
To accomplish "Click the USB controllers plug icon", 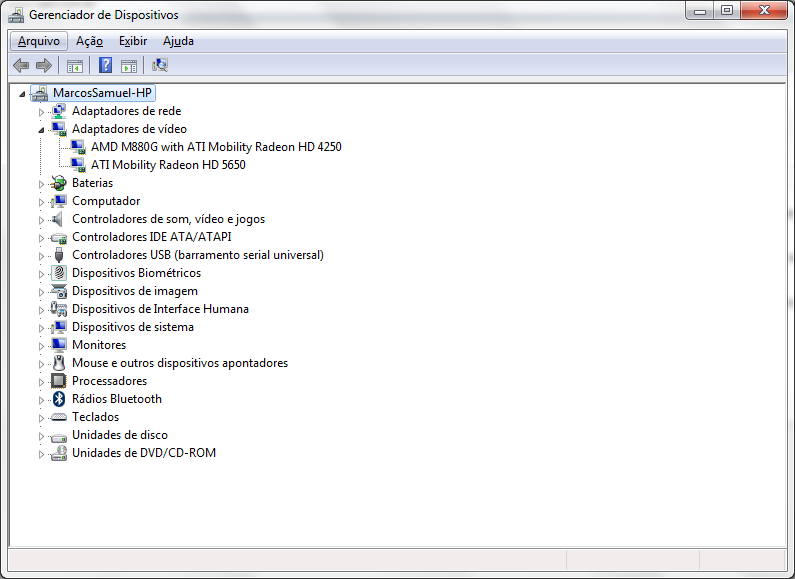I will pos(59,255).
